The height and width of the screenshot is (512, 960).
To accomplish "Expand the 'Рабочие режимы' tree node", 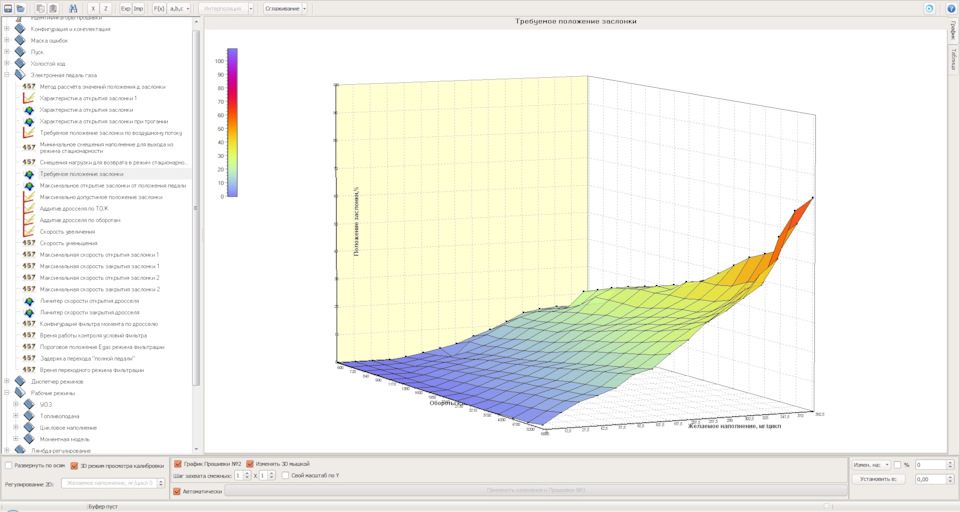I will (7, 393).
